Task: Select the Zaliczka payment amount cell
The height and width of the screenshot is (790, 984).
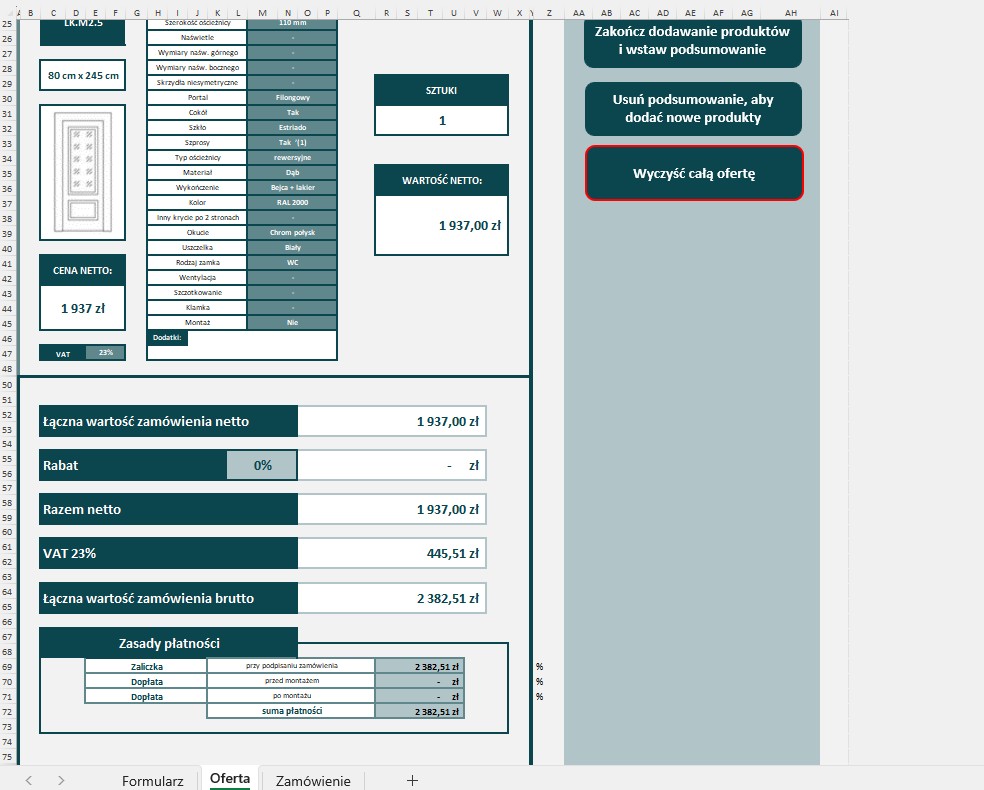Action: pos(419,666)
